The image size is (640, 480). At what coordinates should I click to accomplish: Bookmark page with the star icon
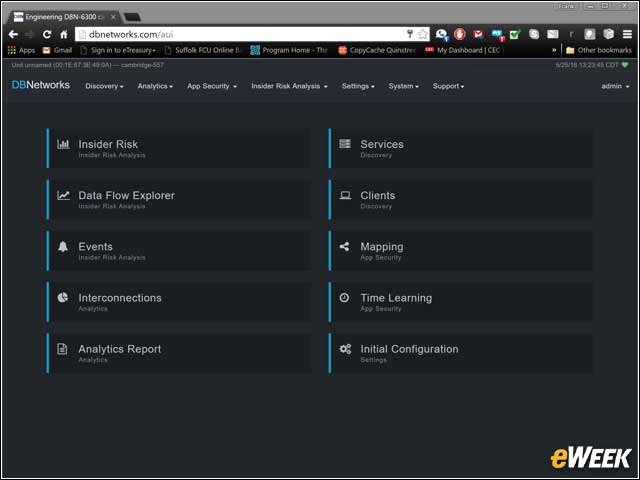(x=423, y=34)
